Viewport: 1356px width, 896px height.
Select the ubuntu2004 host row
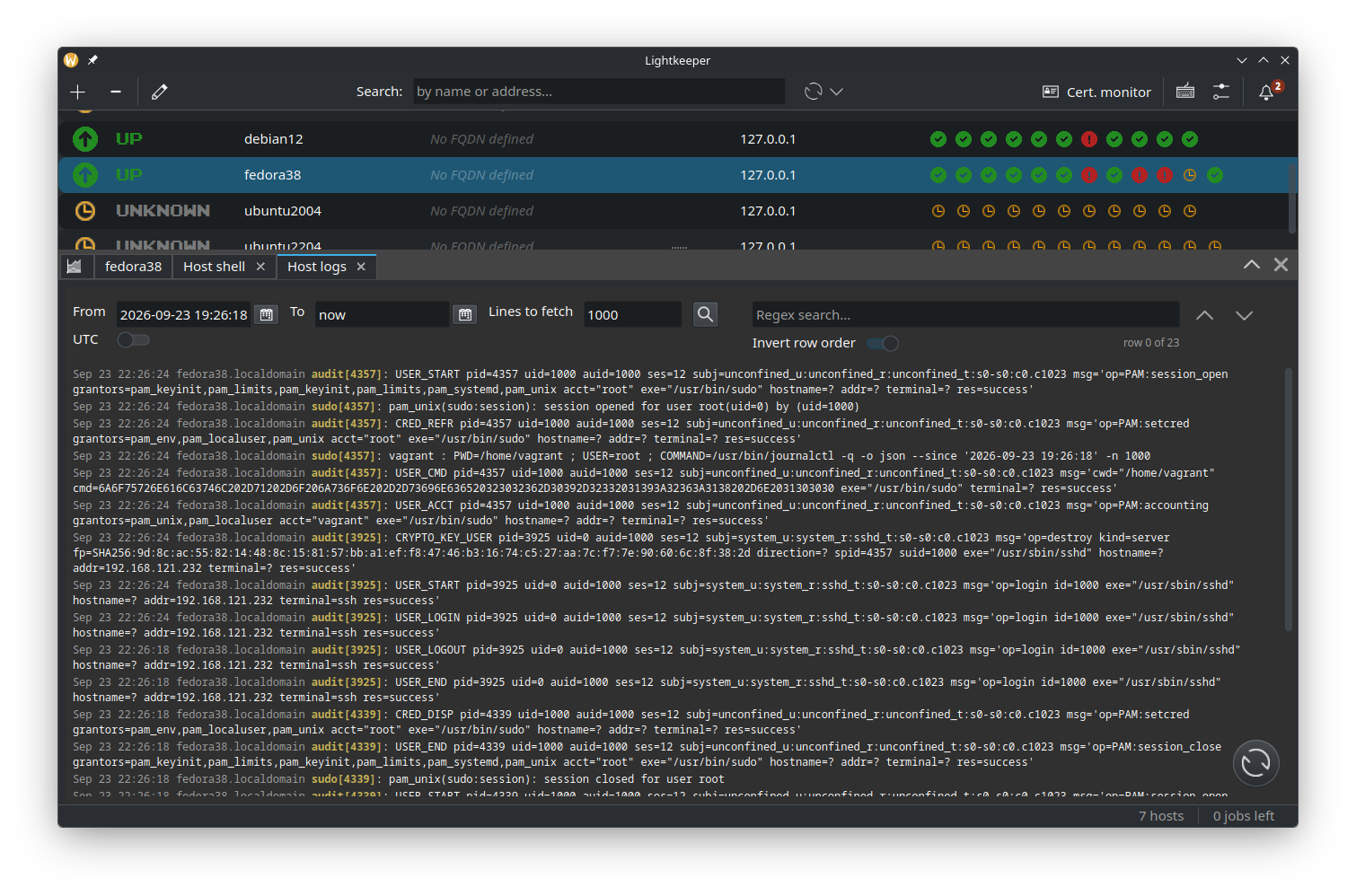pyautogui.click(x=674, y=211)
